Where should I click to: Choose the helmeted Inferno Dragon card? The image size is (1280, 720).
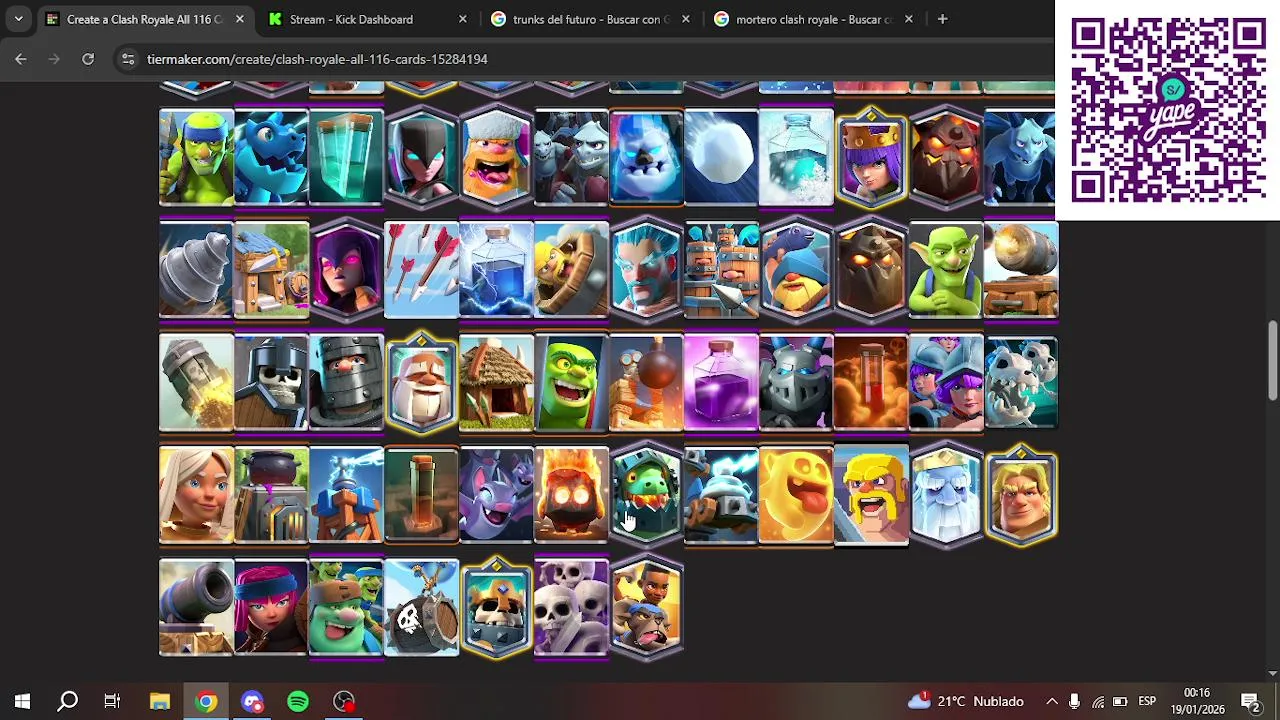click(646, 495)
